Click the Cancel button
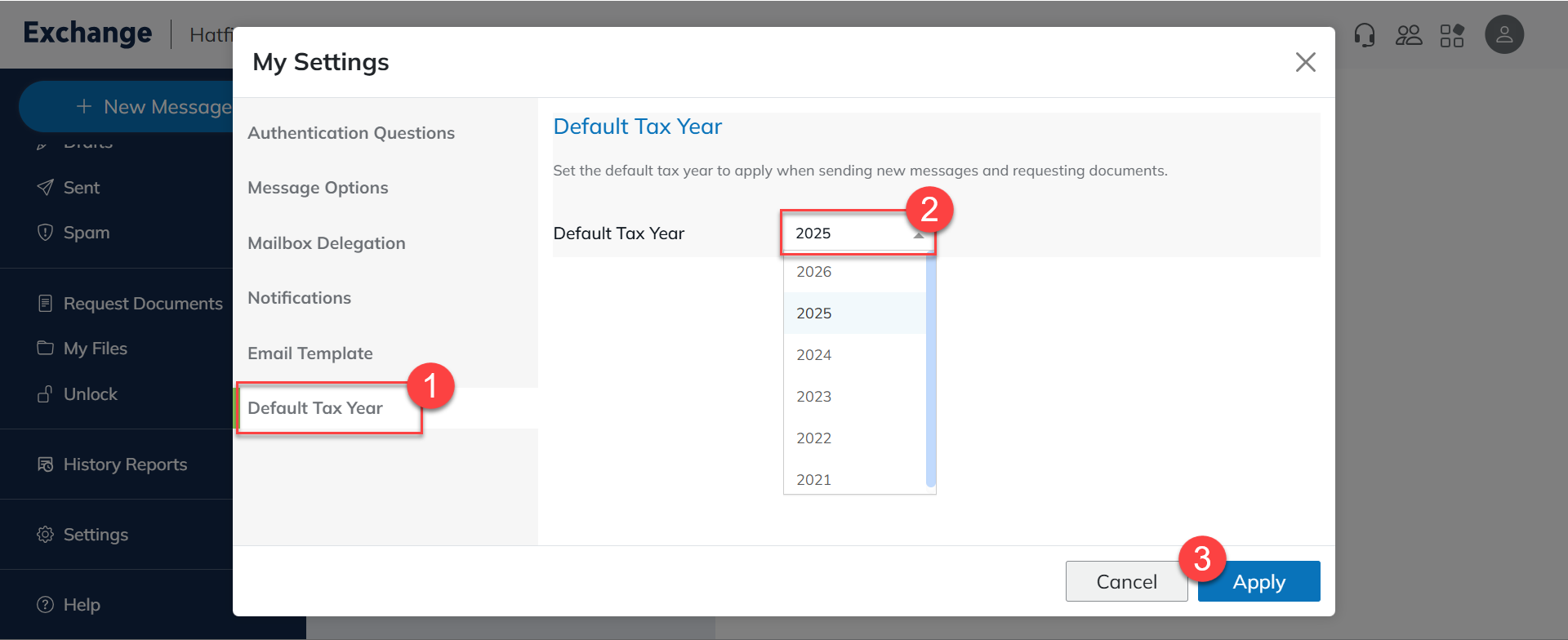The width and height of the screenshot is (1568, 640). [1126, 581]
